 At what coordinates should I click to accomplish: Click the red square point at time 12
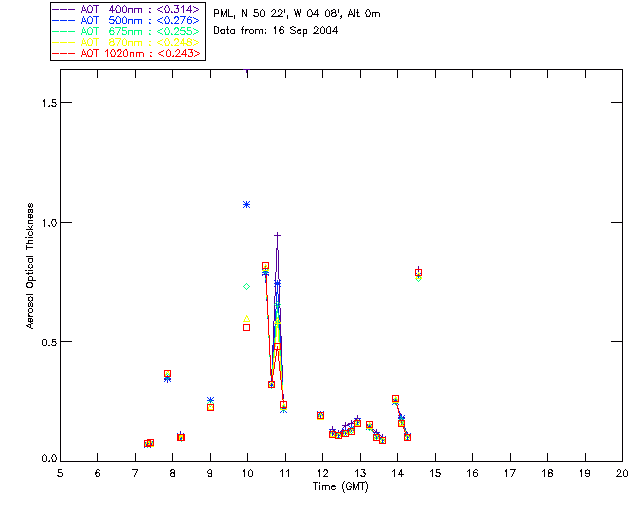(320, 416)
